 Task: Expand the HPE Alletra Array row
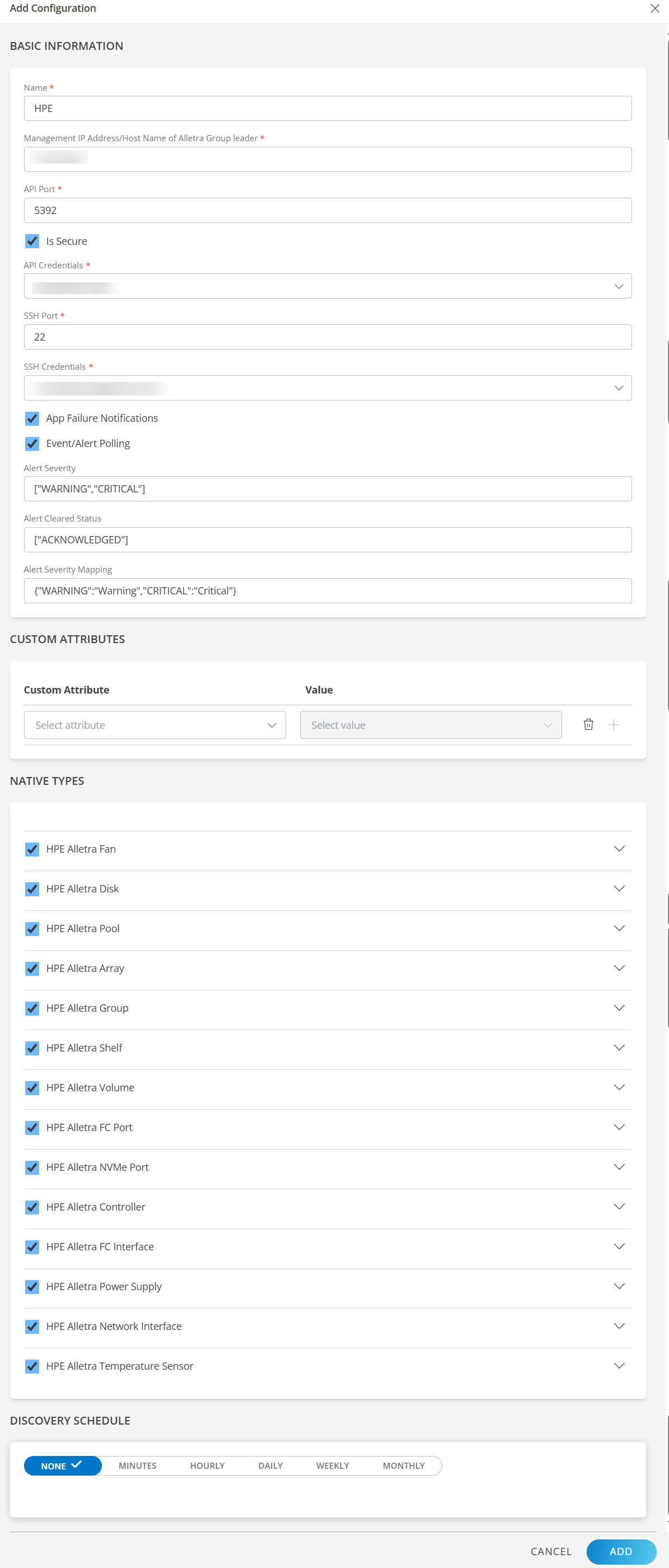(x=619, y=968)
